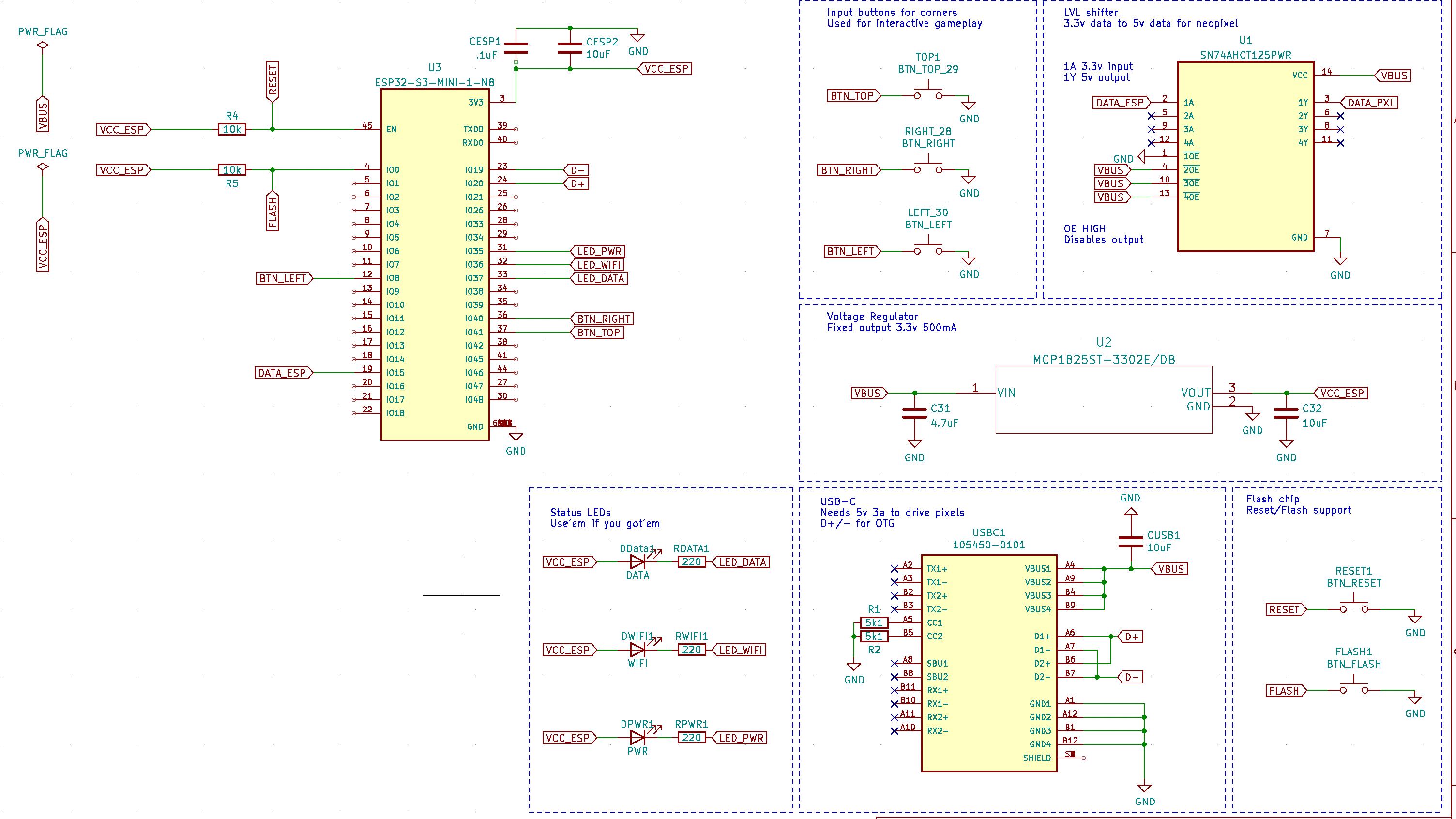1456x819 pixels.
Task: Click the R5 10k resistor symbol
Action: pyautogui.click(x=232, y=170)
